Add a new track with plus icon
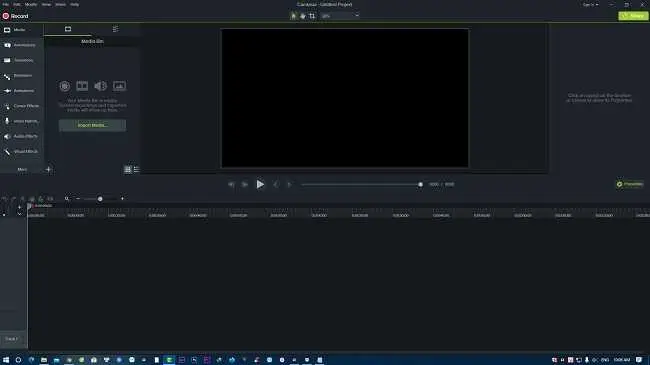The height and width of the screenshot is (365, 650). [x=19, y=207]
